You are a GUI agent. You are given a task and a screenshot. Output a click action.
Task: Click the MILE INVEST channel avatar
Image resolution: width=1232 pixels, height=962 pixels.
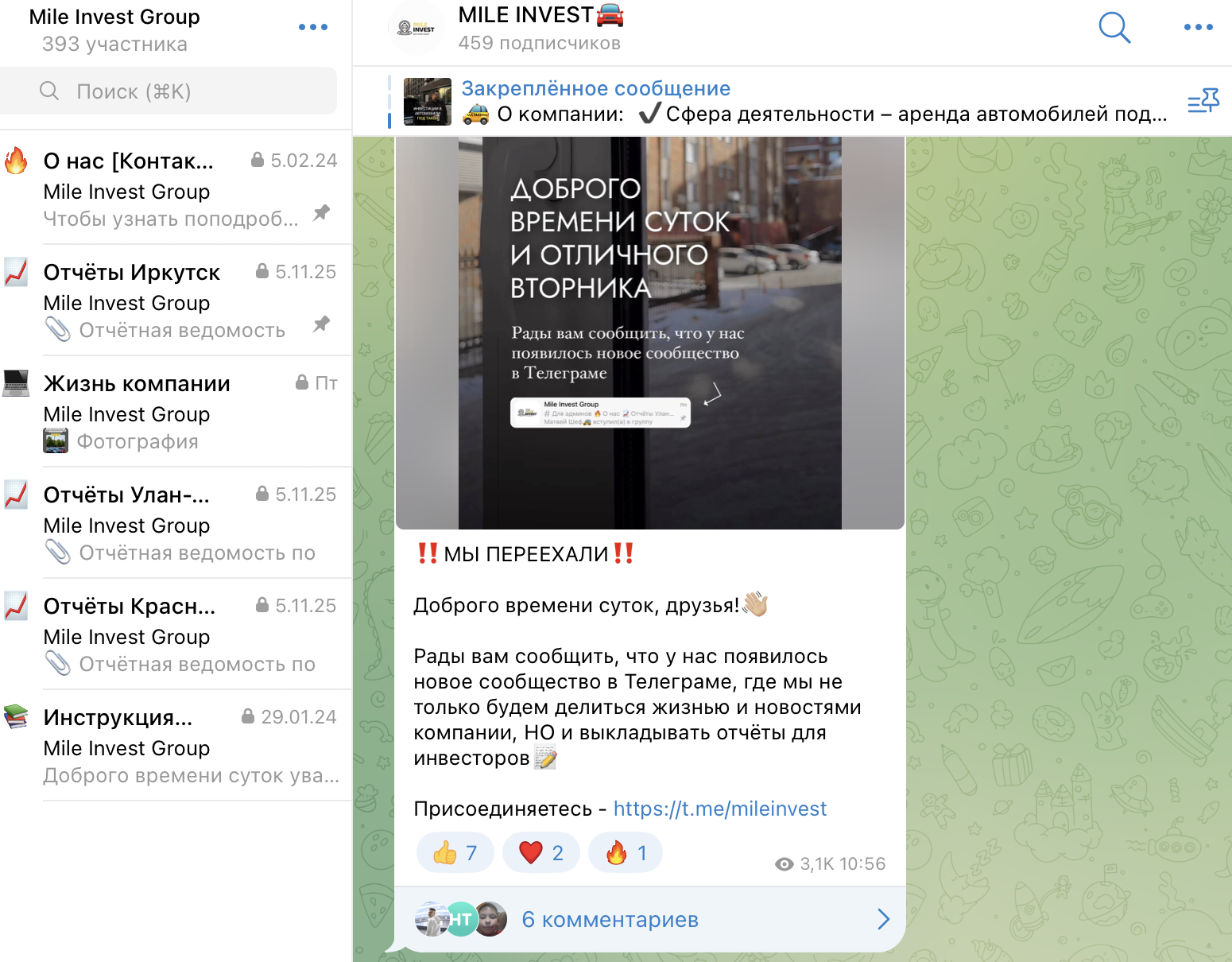pyautogui.click(x=416, y=28)
